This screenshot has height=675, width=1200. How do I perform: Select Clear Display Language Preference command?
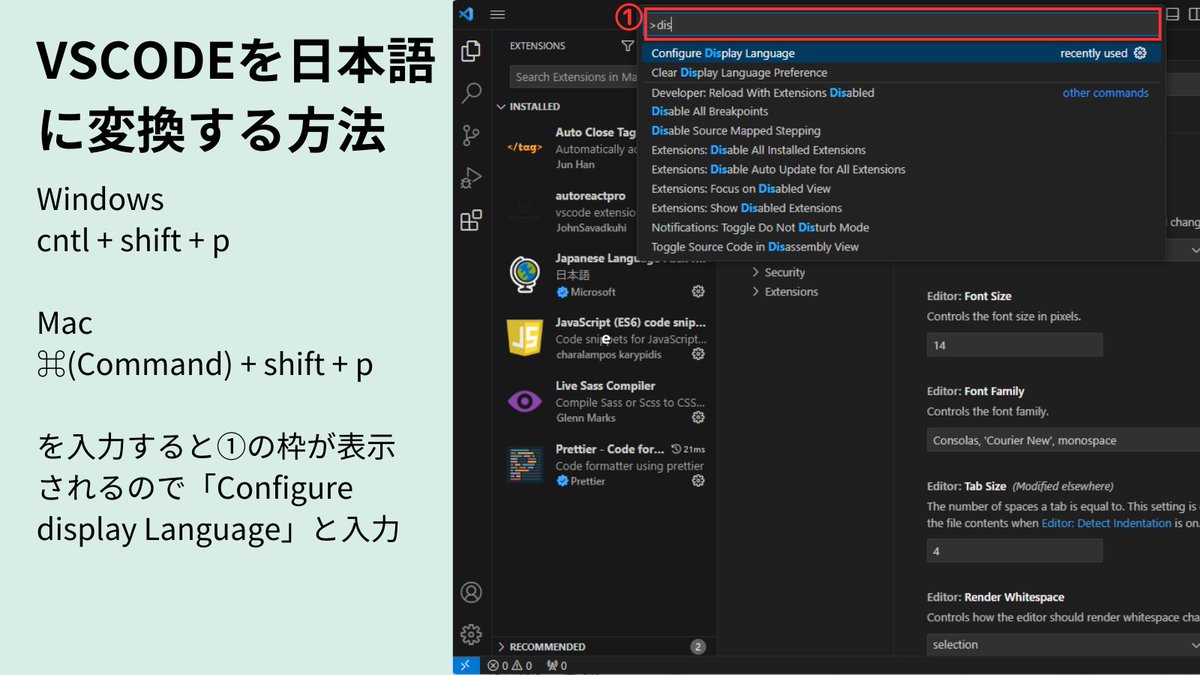click(902, 73)
